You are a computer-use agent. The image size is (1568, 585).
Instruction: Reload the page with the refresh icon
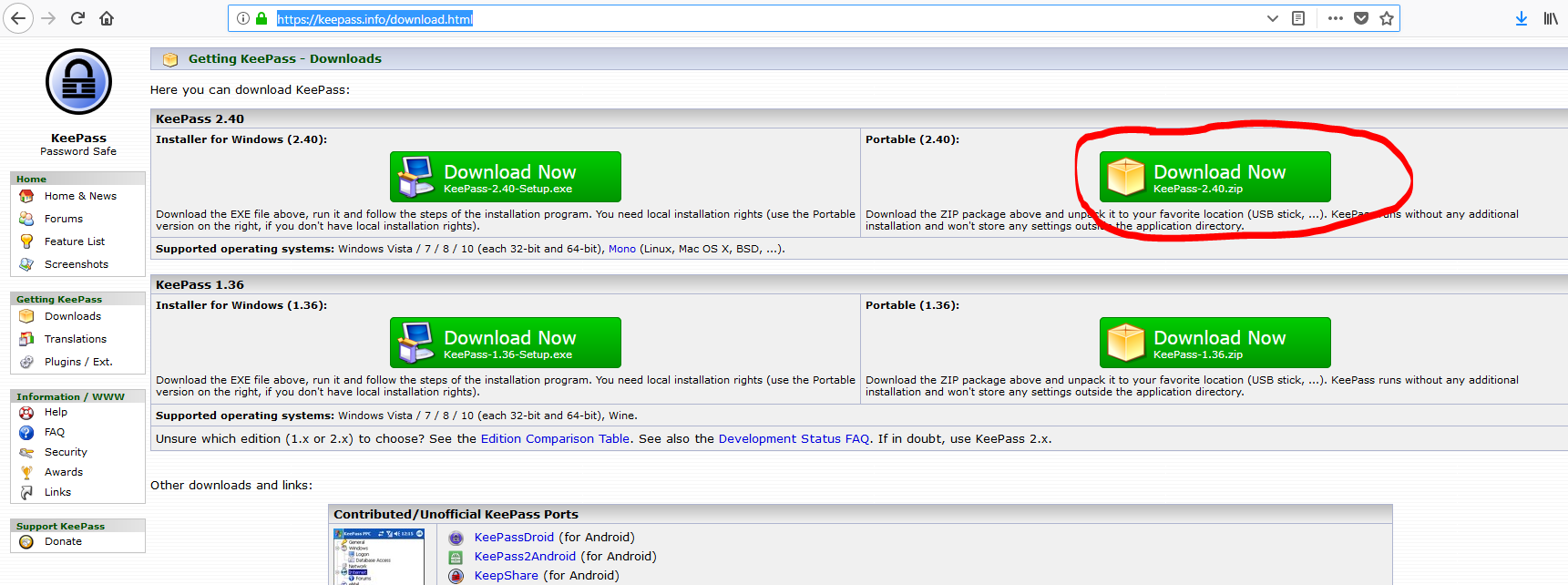[x=77, y=18]
